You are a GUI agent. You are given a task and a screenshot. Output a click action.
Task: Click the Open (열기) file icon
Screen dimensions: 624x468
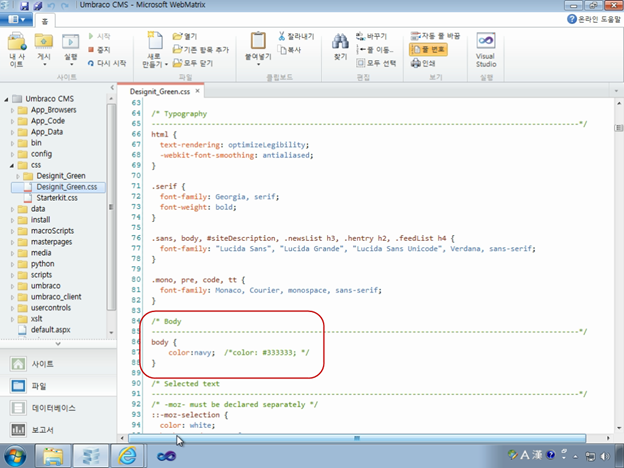[x=185, y=36]
